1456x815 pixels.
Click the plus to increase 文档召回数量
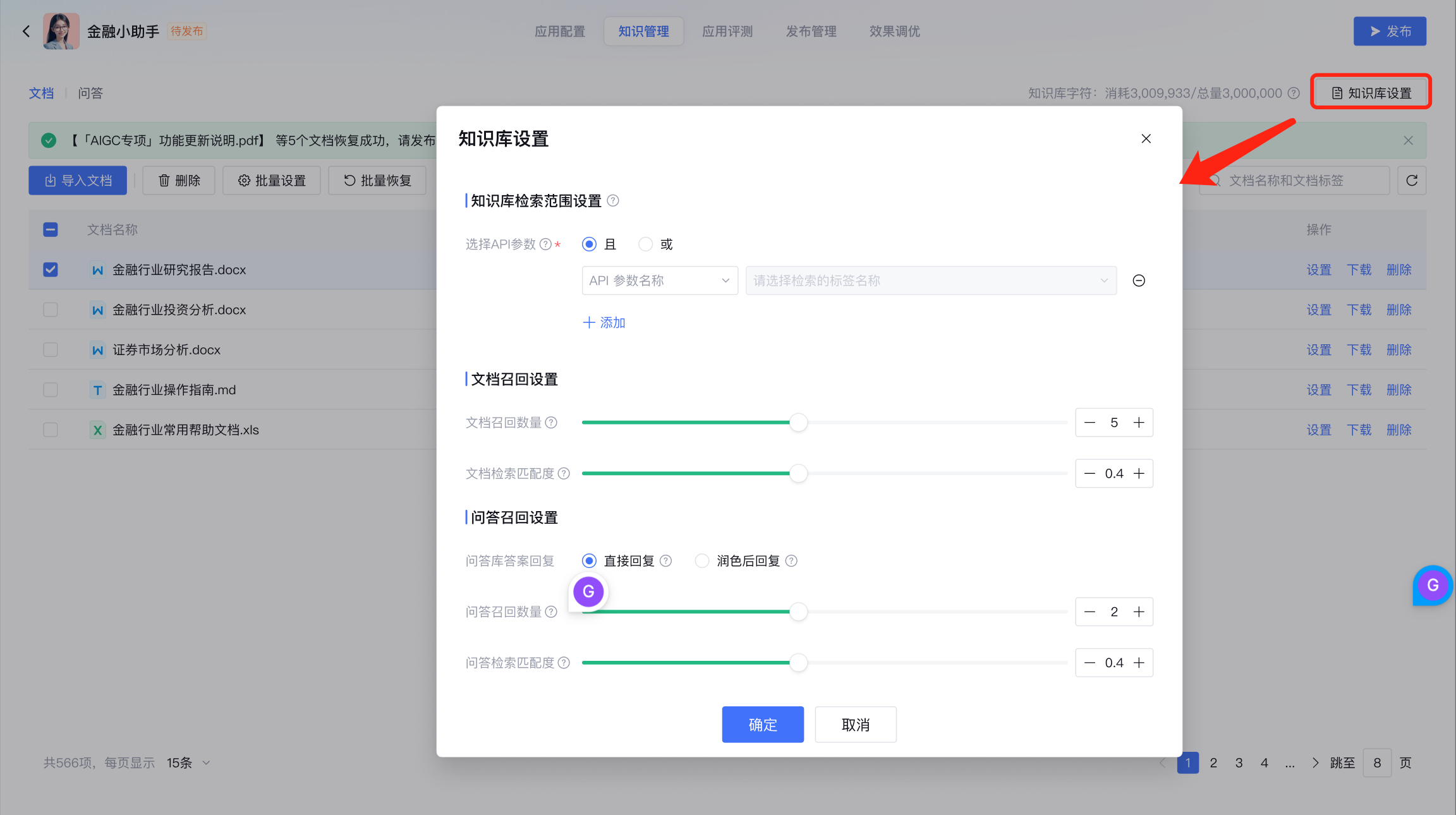coord(1139,423)
